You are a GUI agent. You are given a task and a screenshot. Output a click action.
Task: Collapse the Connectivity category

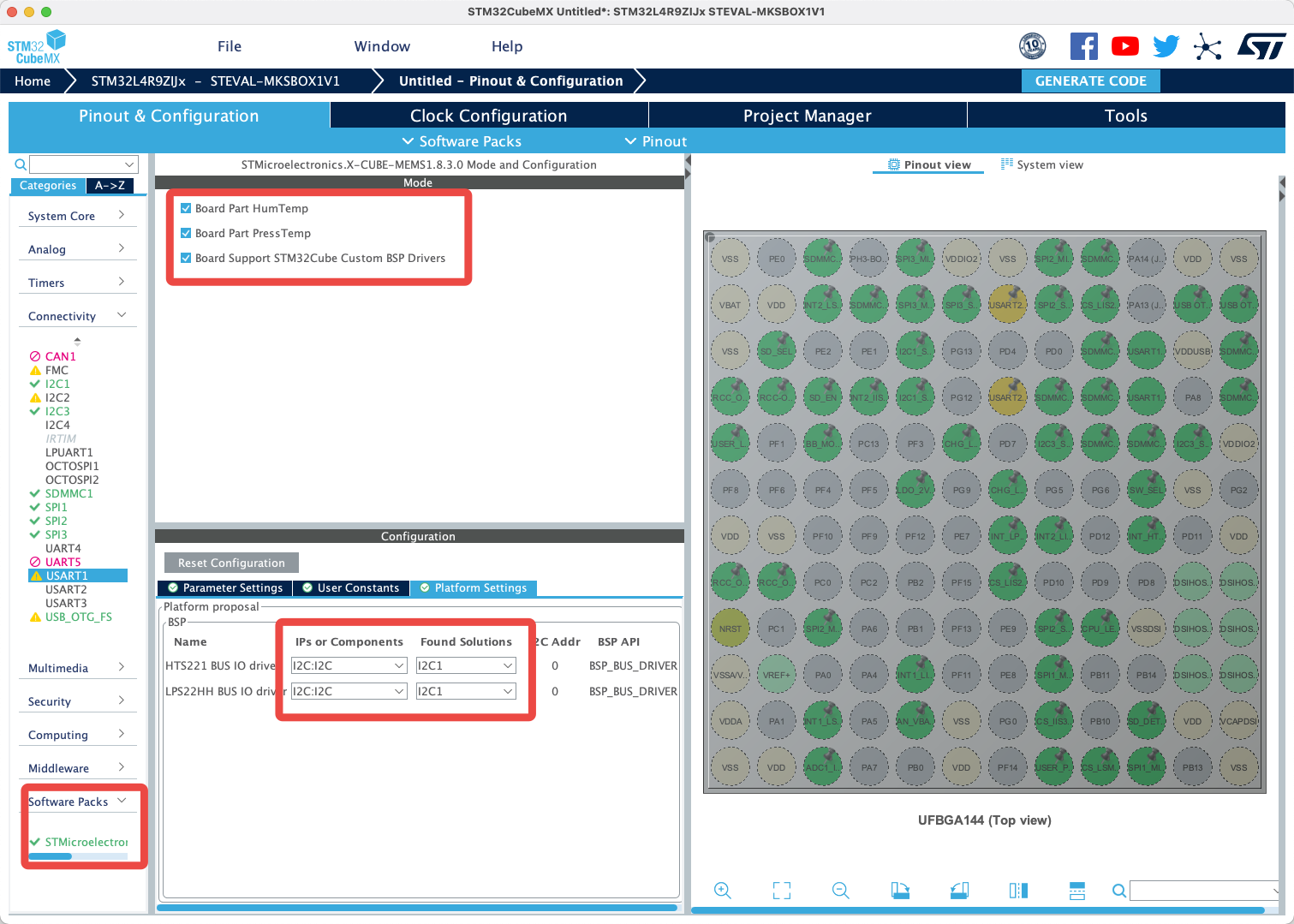[x=77, y=316]
